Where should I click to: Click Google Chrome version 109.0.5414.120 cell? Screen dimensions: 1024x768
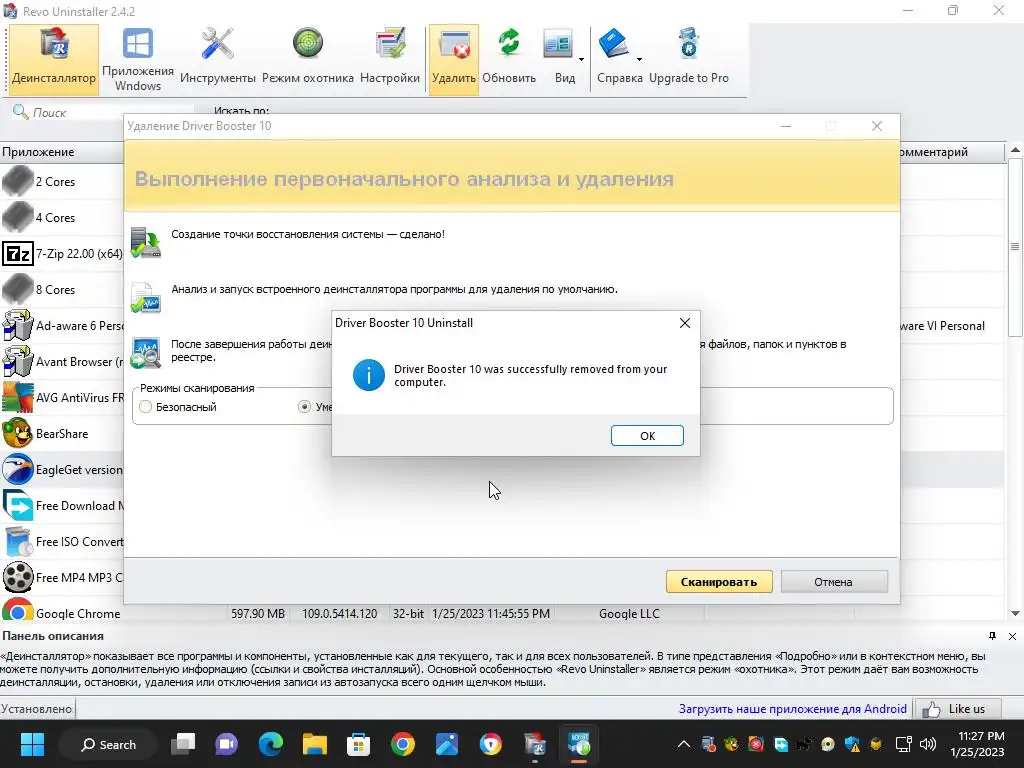(x=340, y=613)
